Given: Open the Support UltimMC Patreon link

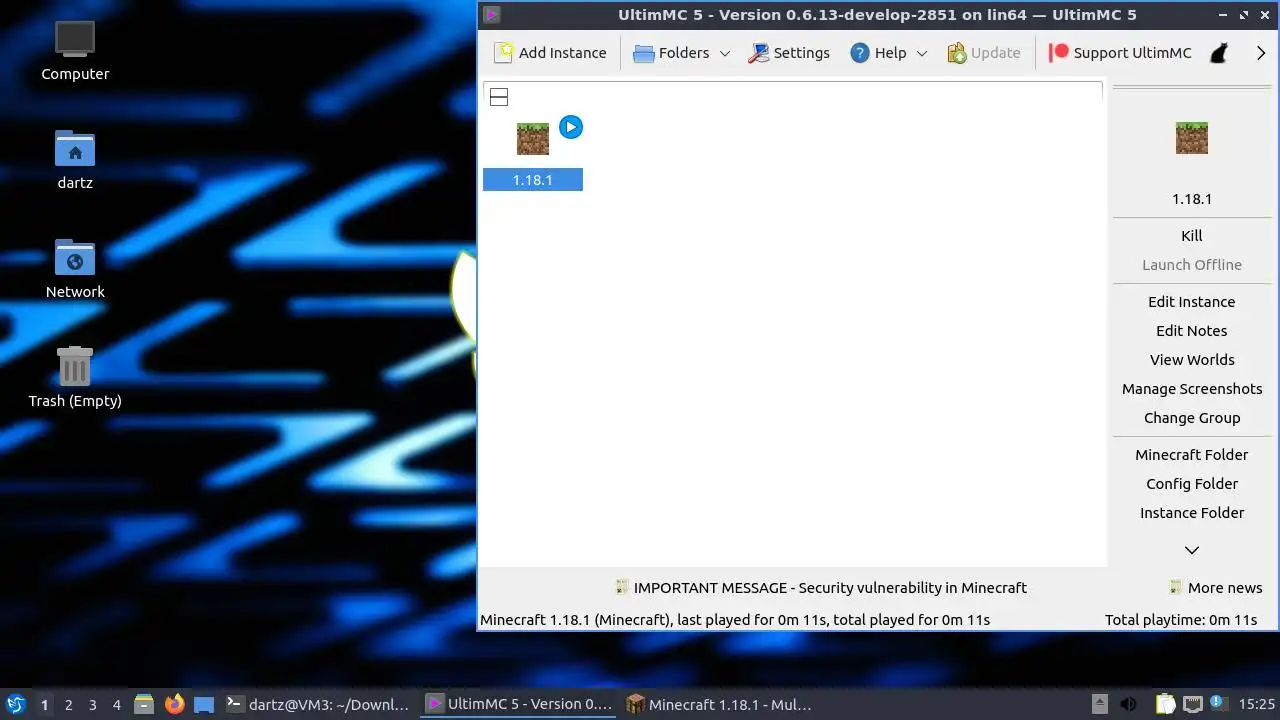Looking at the screenshot, I should (x=1120, y=53).
